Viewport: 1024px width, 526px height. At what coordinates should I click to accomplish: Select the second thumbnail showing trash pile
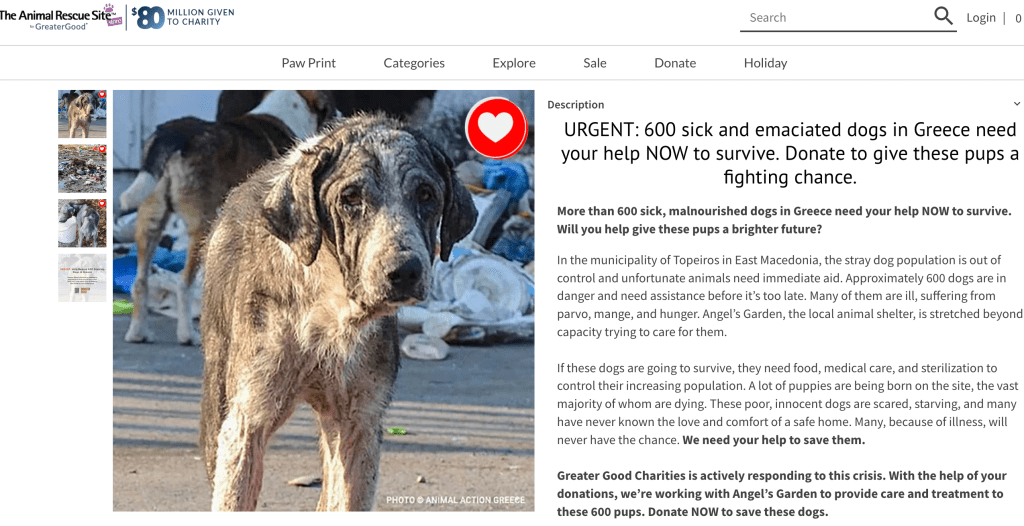point(82,169)
